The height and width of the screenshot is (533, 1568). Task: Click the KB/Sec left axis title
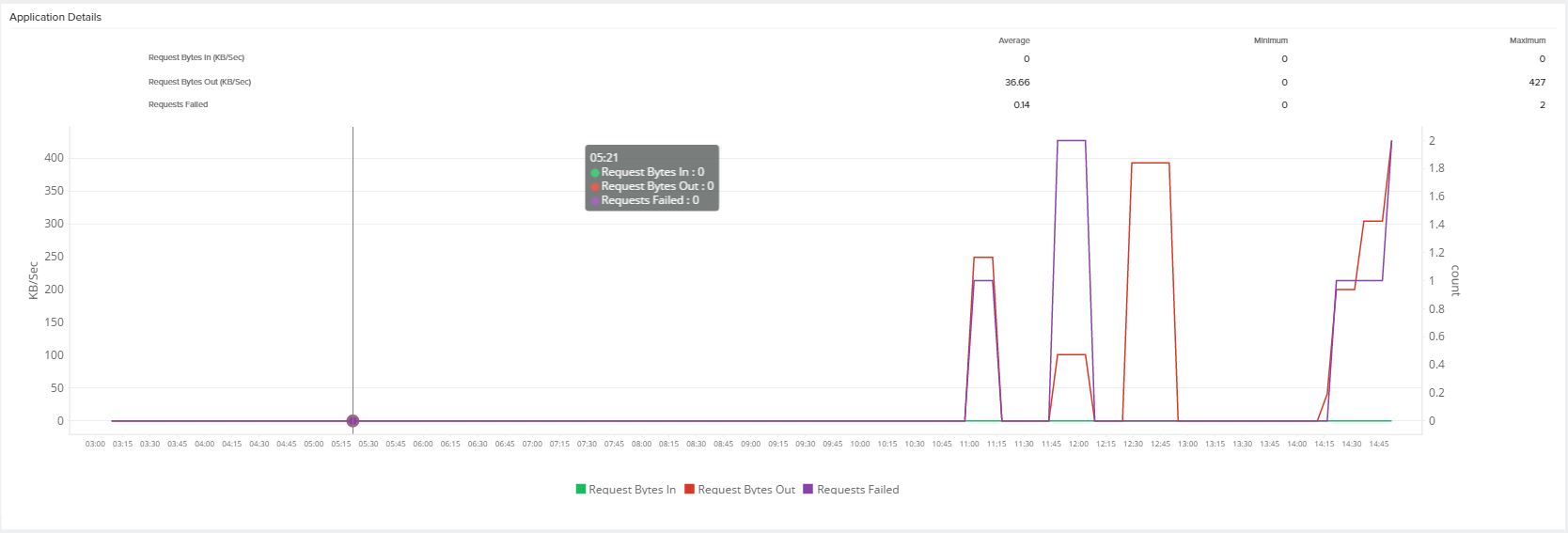coord(34,280)
